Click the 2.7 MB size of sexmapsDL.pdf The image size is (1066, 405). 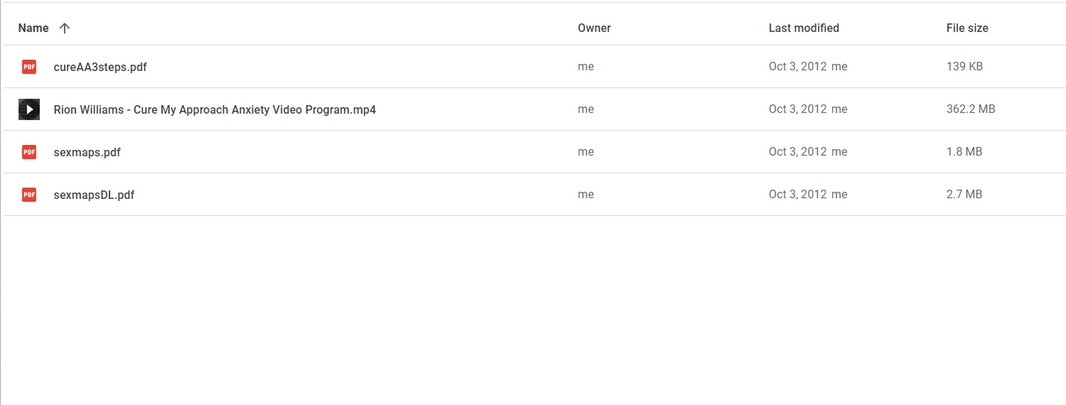coord(964,194)
